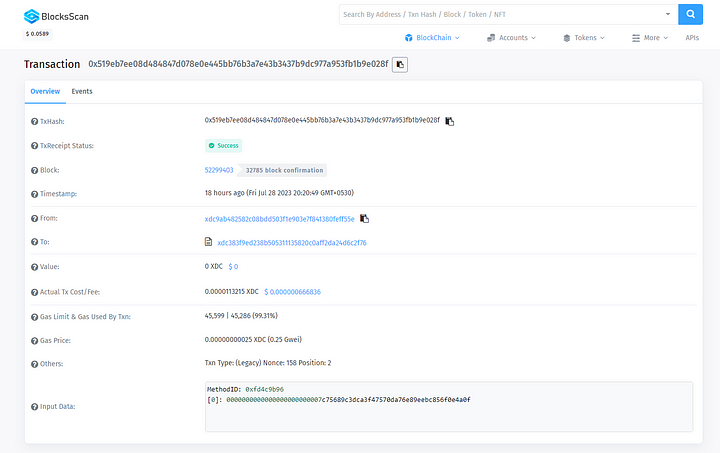Viewport: 720px width, 453px height.
Task: Click the help icon next to Input Data
Action: [x=35, y=406]
